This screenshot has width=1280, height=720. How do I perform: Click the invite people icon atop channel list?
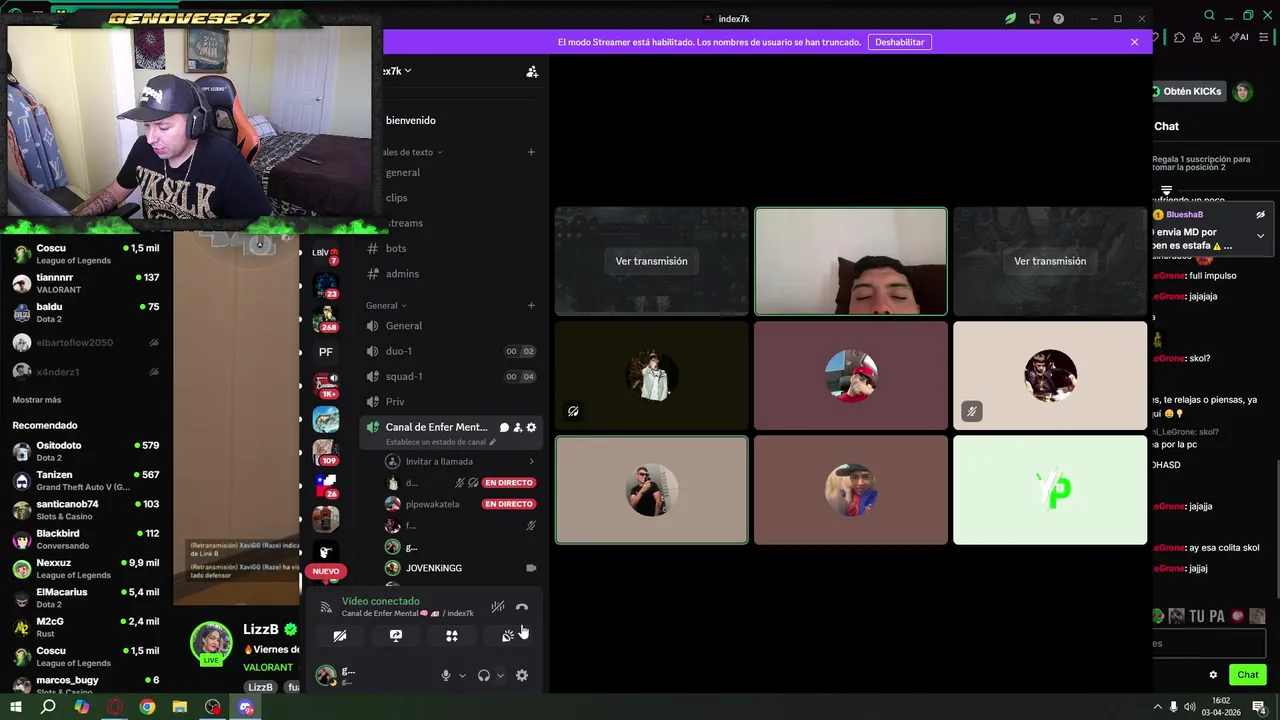[x=532, y=71]
